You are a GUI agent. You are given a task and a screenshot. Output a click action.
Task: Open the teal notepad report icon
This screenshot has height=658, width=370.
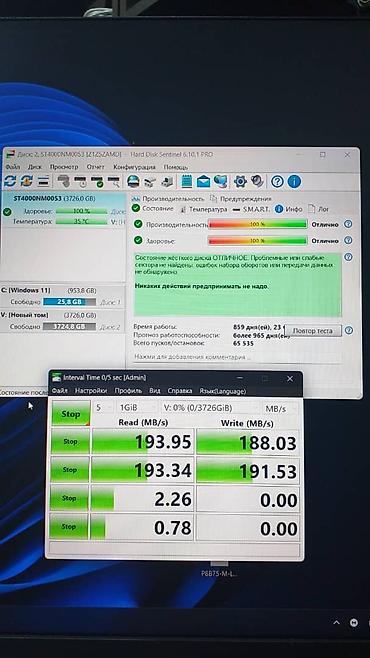click(x=187, y=181)
